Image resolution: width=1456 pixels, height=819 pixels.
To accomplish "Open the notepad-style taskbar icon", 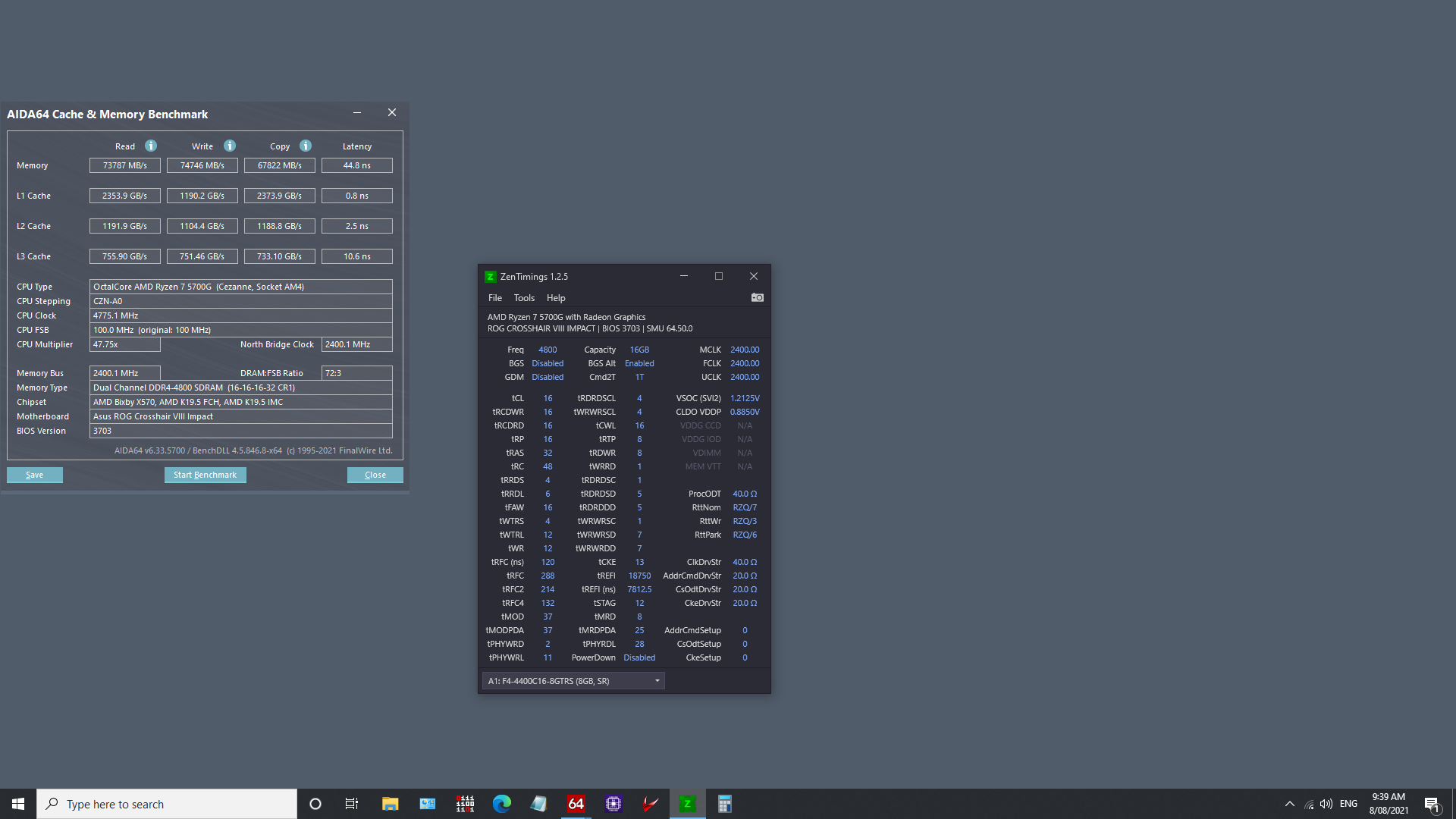I will coord(539,804).
